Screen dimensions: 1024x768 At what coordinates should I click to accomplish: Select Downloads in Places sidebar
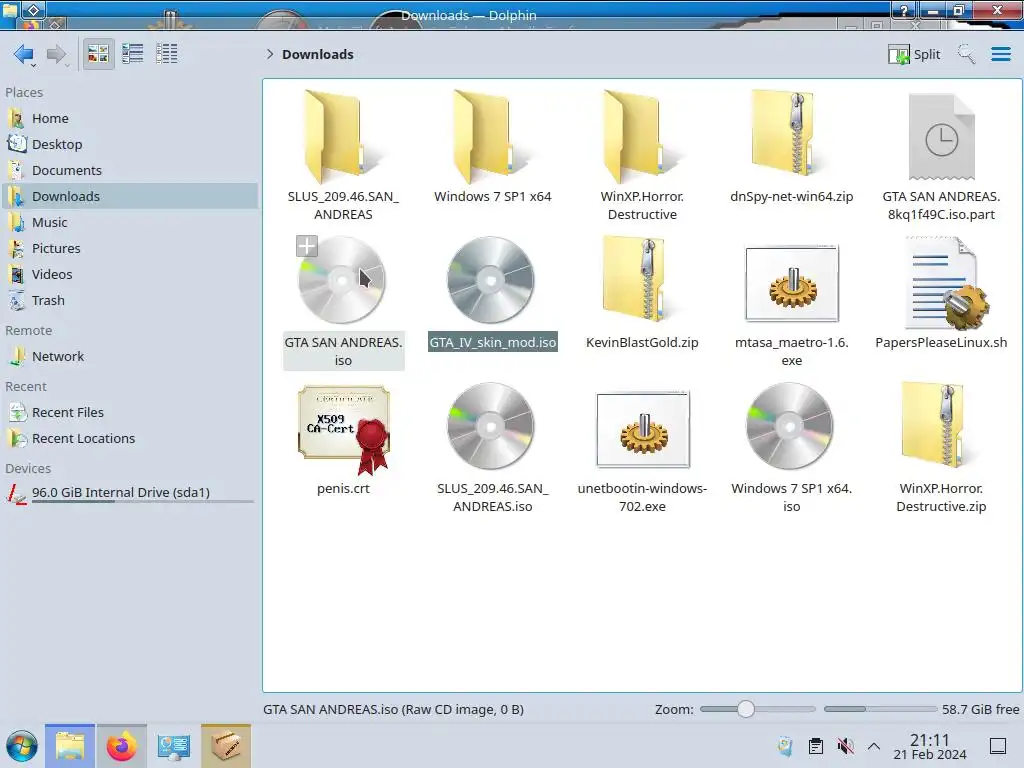(129, 197)
